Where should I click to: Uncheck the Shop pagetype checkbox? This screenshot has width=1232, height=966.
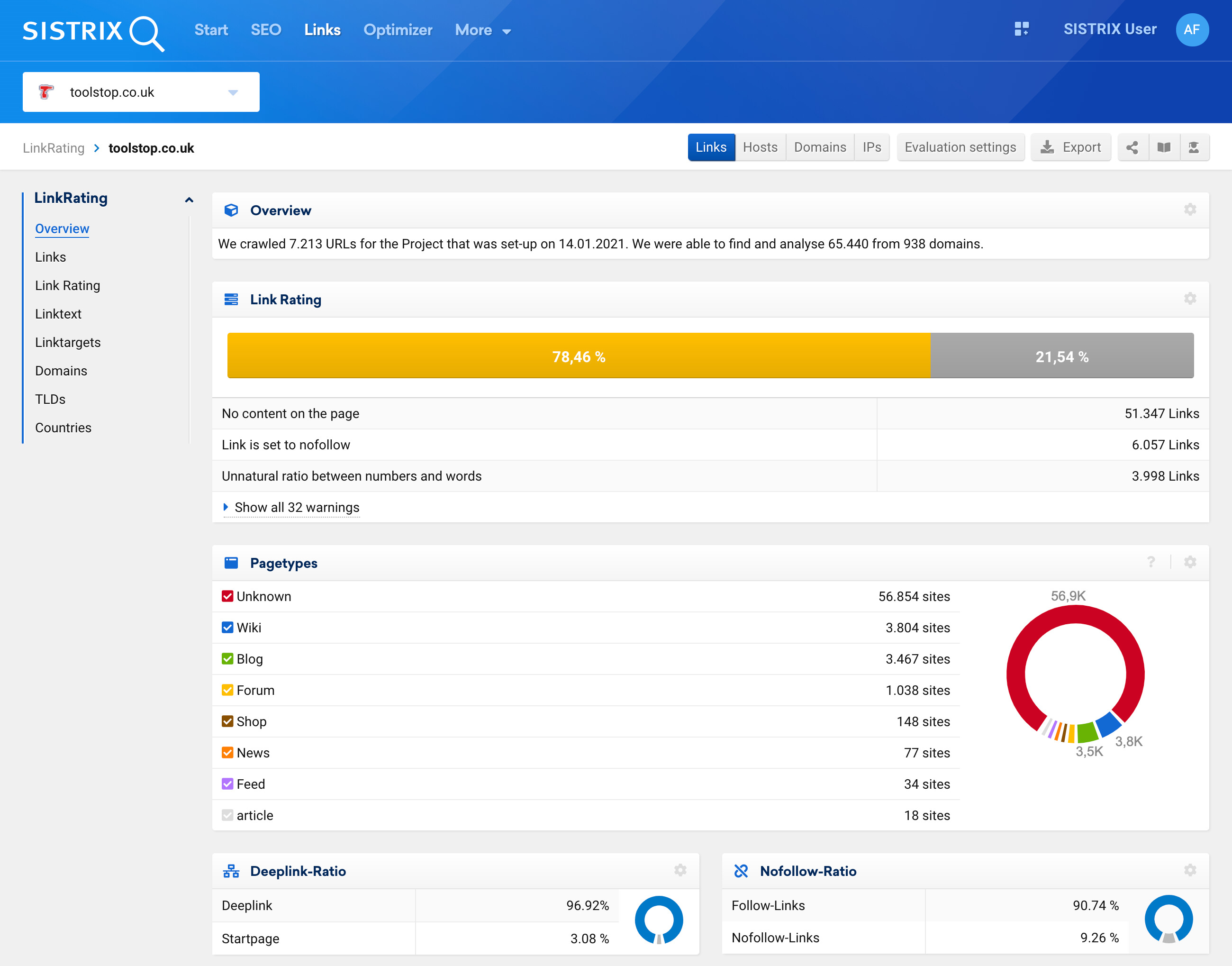click(227, 722)
